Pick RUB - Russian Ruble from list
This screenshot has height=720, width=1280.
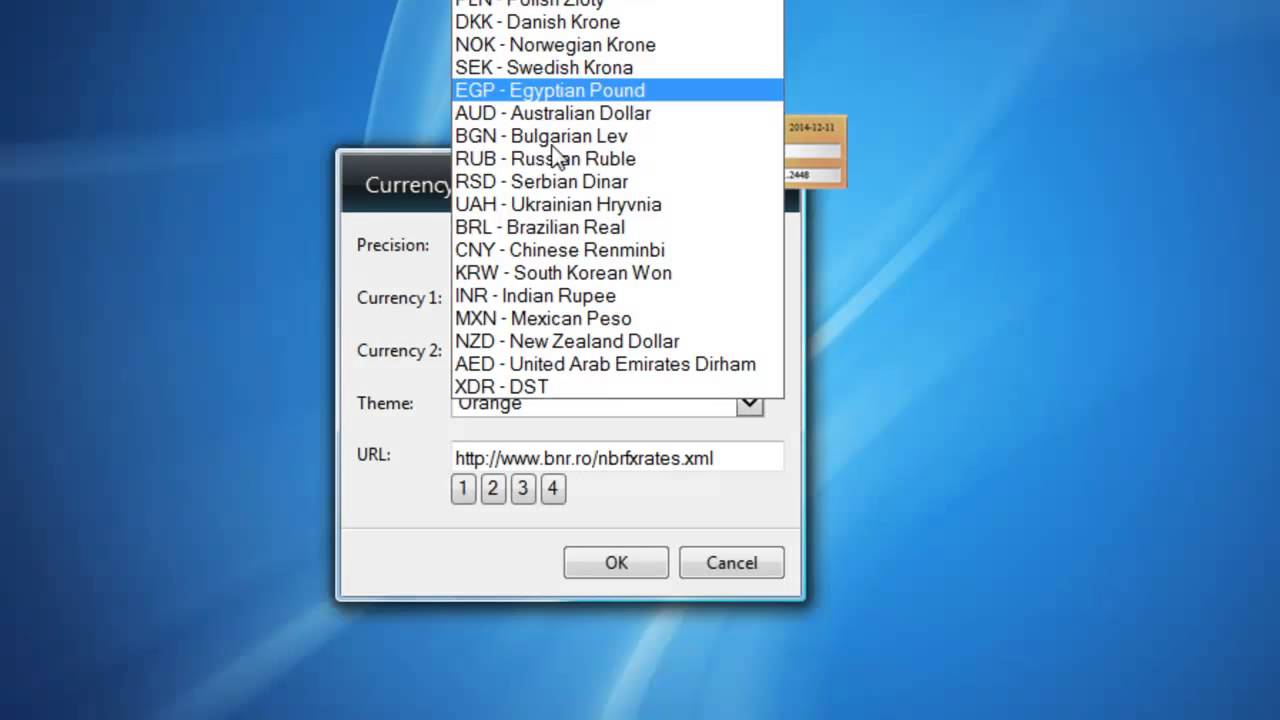pos(617,159)
